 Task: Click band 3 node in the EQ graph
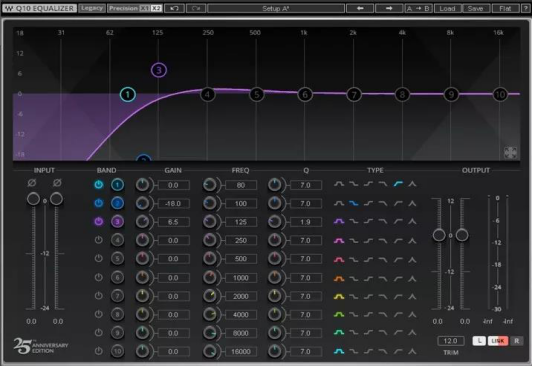click(x=159, y=70)
